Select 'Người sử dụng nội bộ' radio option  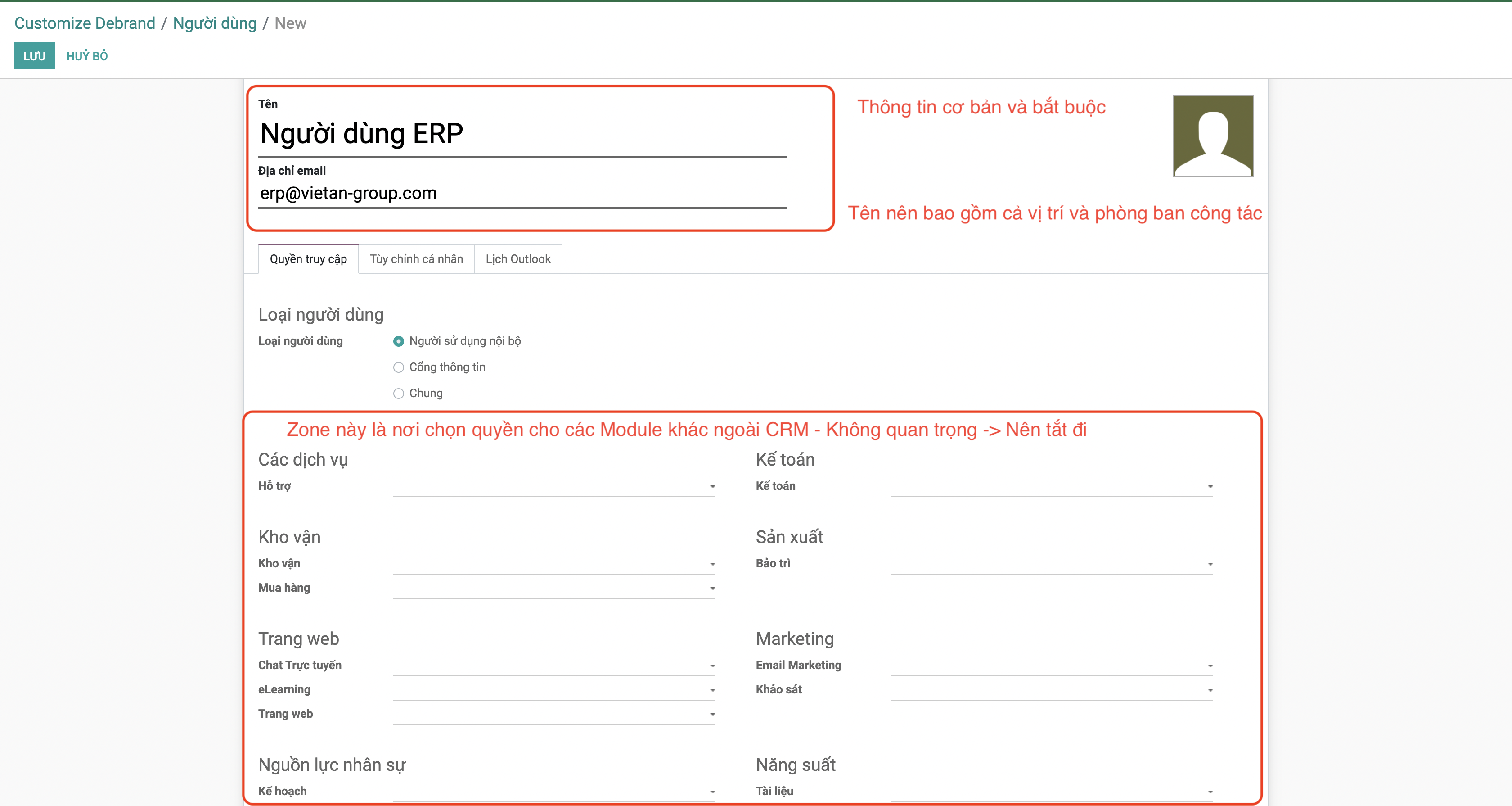399,341
